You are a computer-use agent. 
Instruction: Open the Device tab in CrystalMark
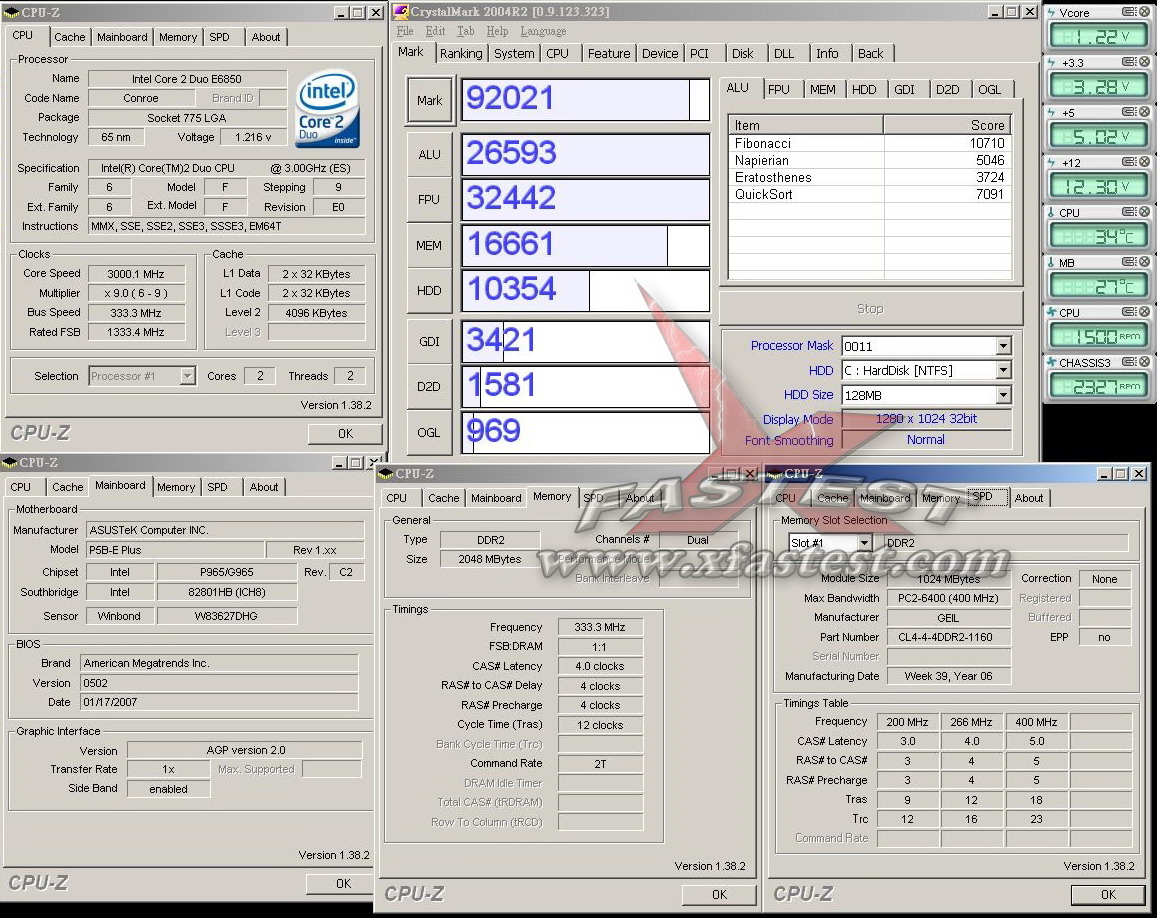[660, 54]
